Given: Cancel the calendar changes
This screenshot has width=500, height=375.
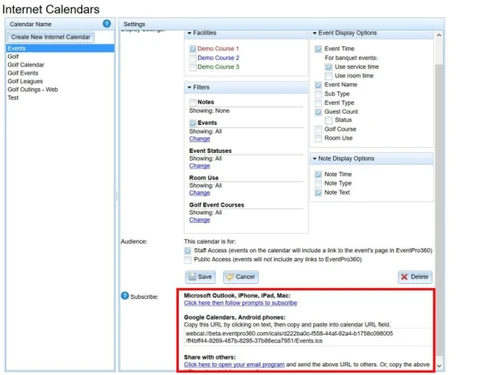Looking at the screenshot, I should (241, 277).
